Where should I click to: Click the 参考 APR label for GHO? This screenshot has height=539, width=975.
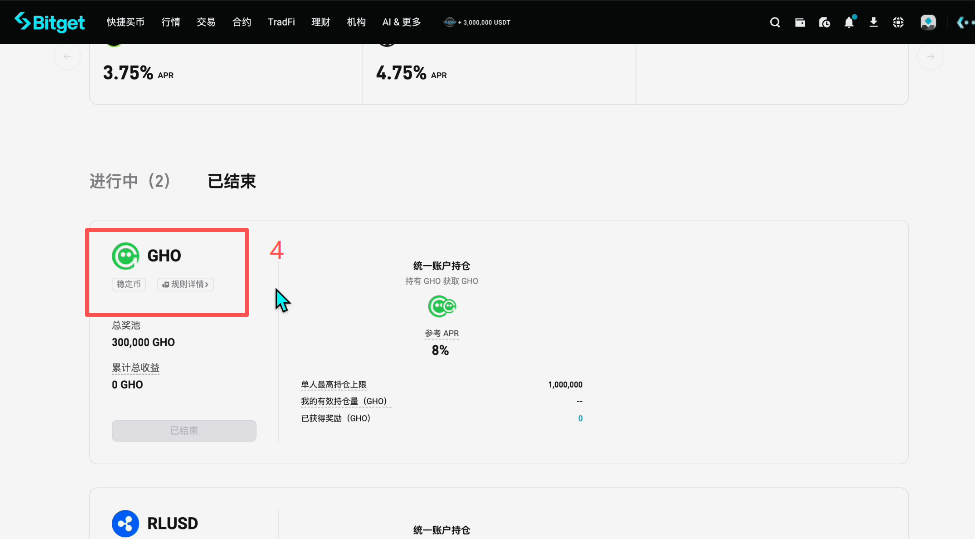click(442, 333)
